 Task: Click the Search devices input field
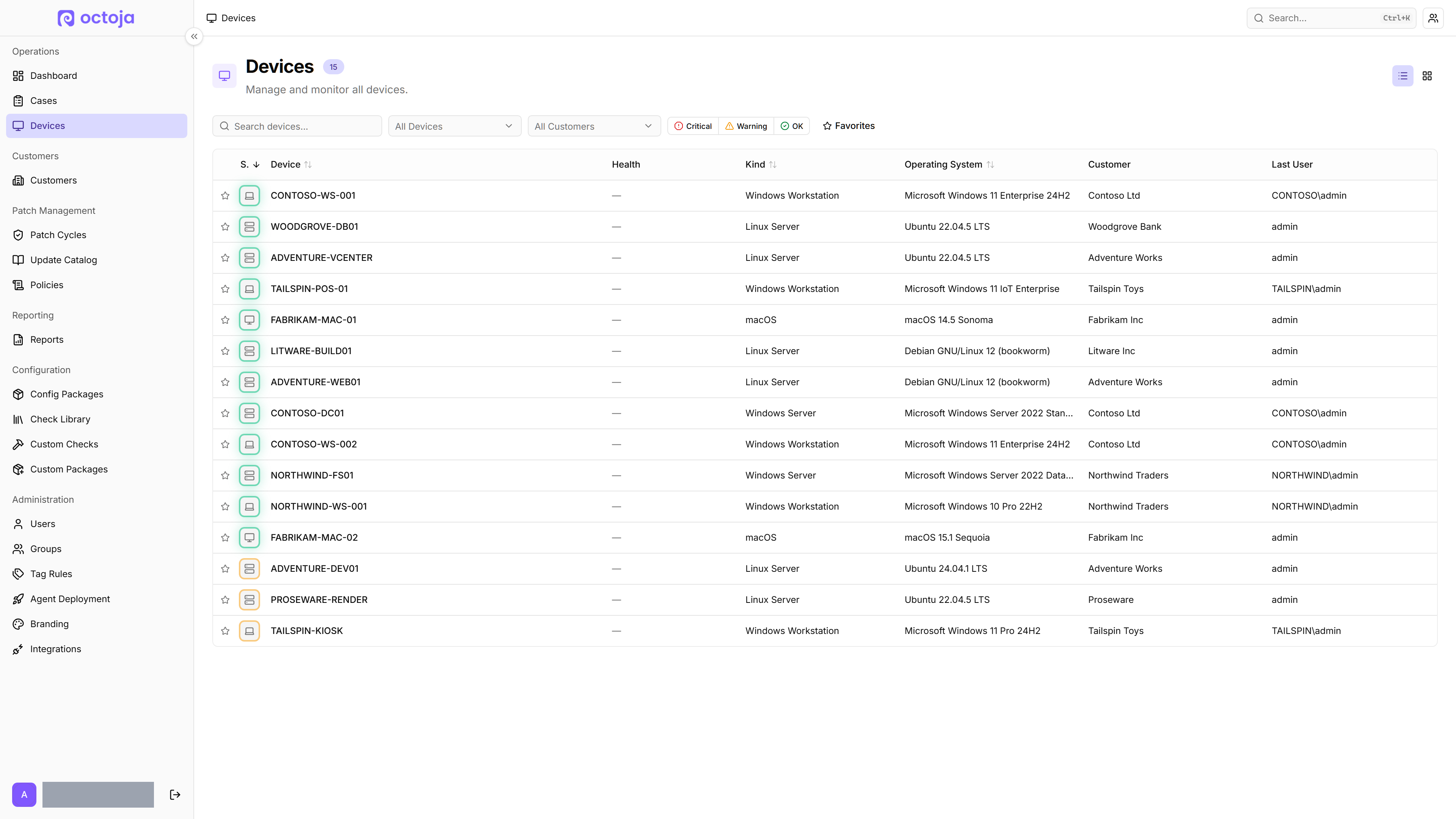(297, 126)
